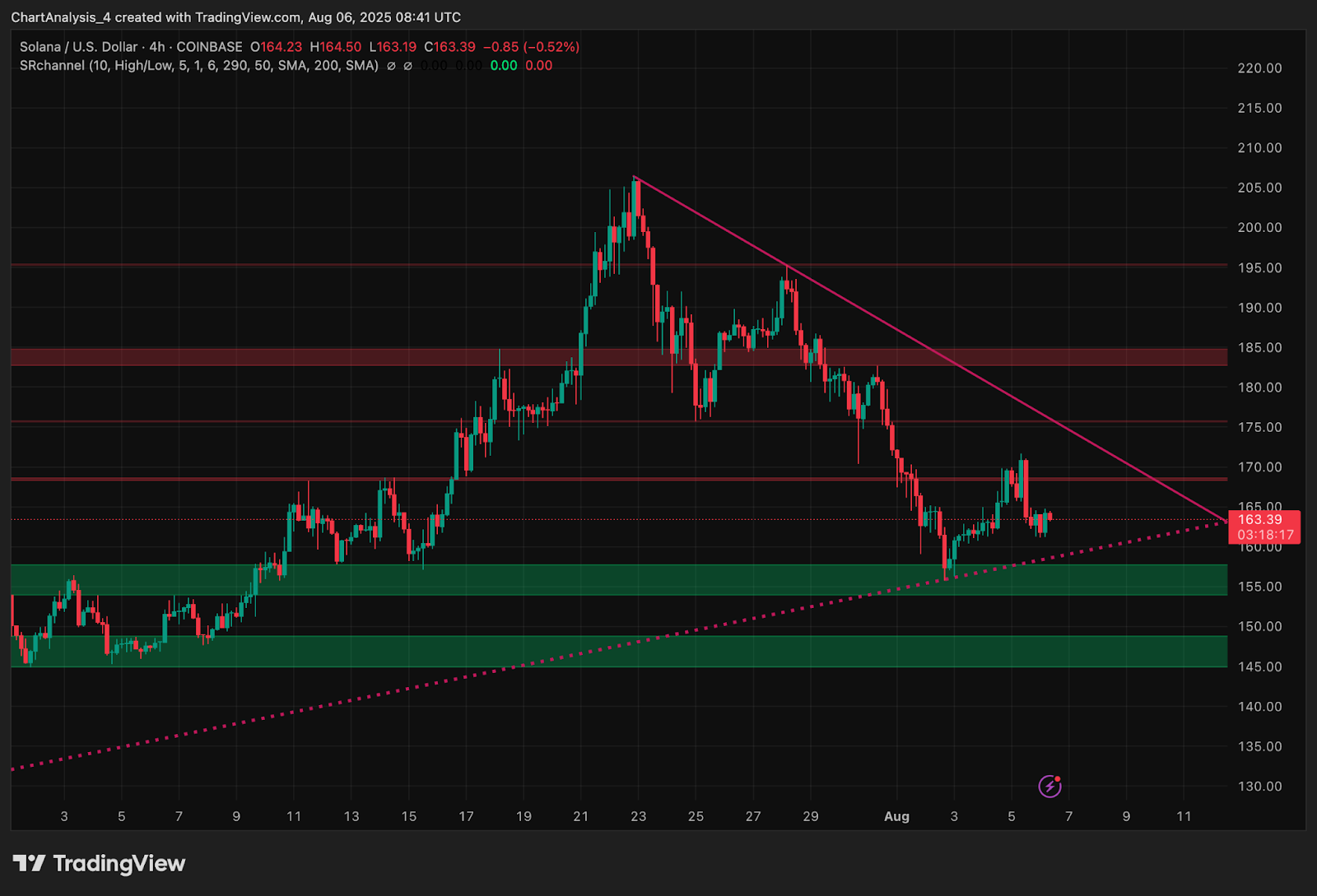Click the red 163.39 current price label
Viewport: 1317px width, 896px height.
[1260, 520]
